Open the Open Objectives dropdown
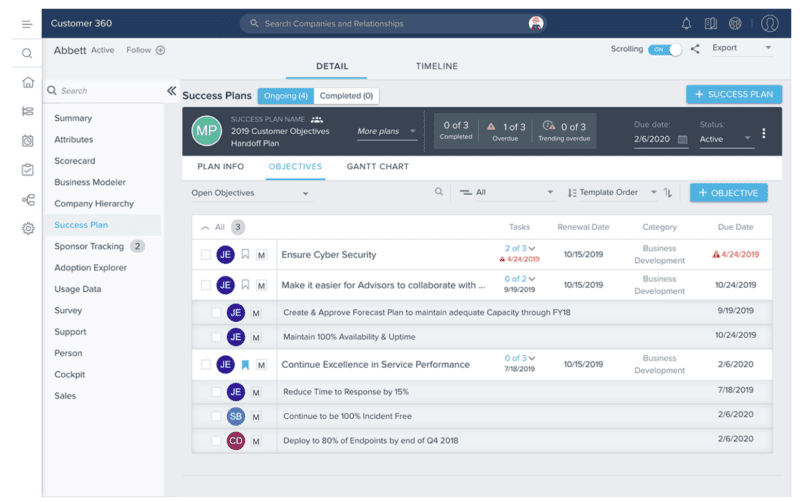 pos(250,193)
